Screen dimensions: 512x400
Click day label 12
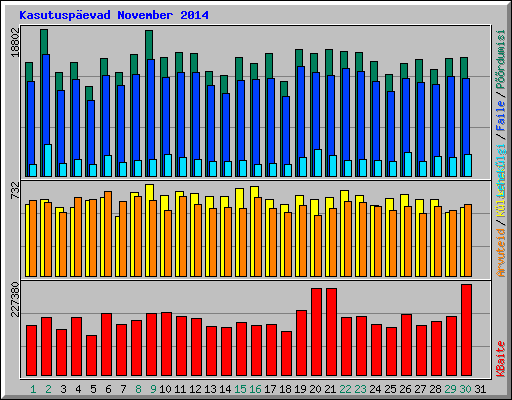(195, 389)
